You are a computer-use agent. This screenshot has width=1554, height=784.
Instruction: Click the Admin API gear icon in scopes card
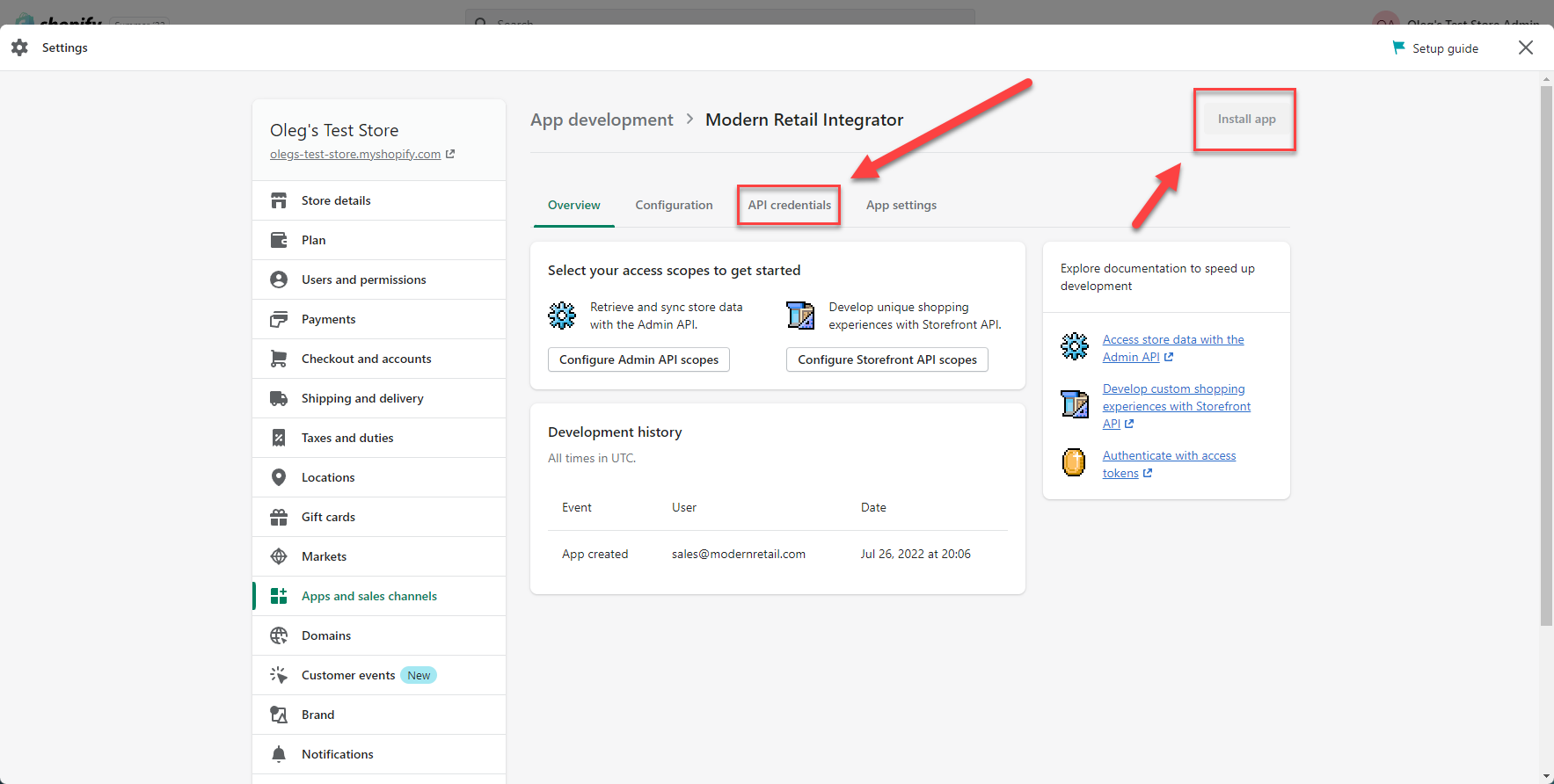pos(562,315)
